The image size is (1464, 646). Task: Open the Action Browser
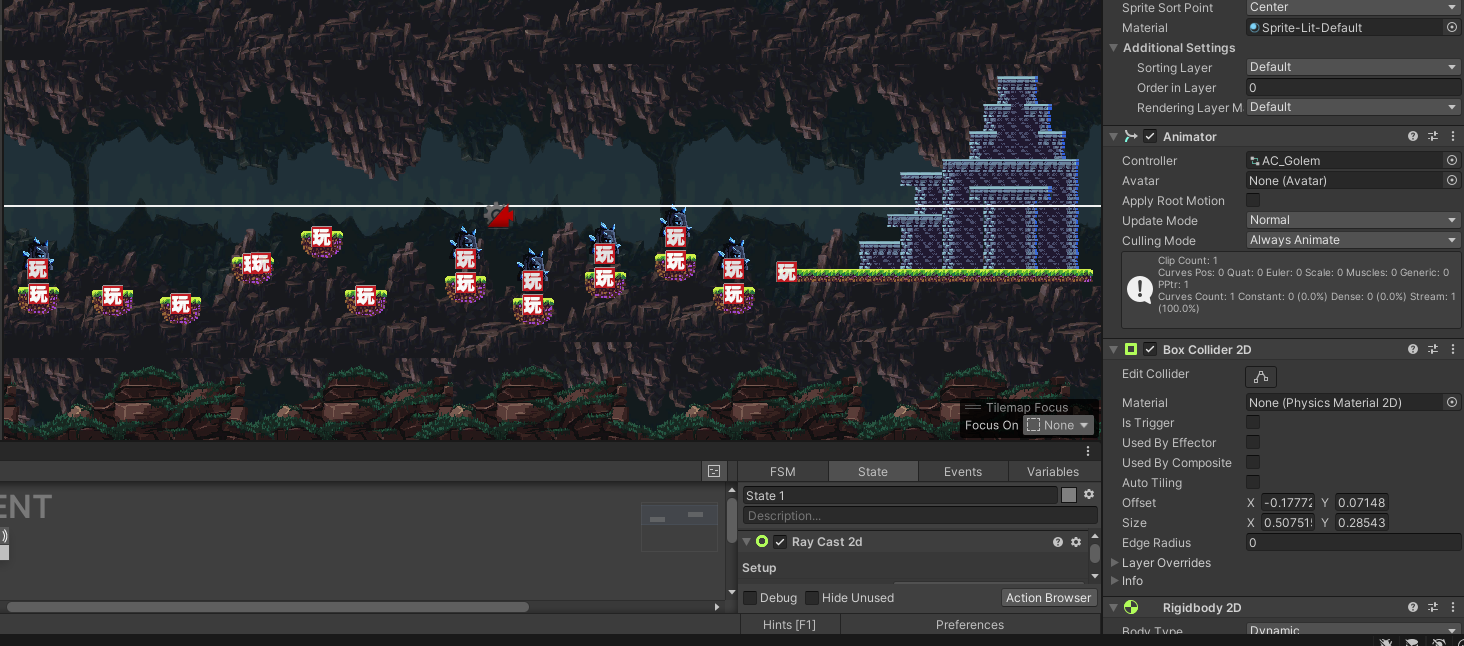click(x=1048, y=598)
